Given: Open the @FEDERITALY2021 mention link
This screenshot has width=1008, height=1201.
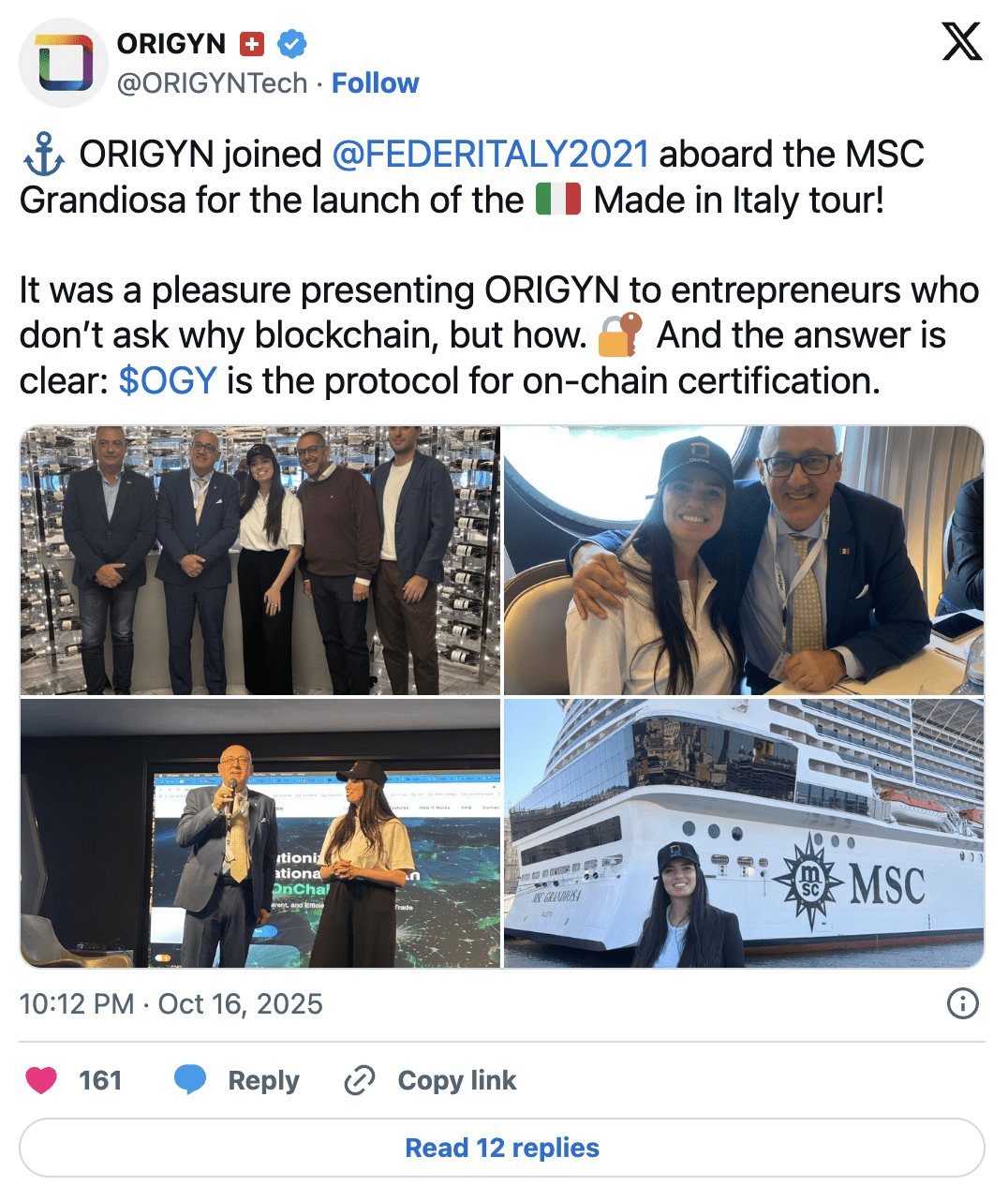Looking at the screenshot, I should tap(491, 154).
